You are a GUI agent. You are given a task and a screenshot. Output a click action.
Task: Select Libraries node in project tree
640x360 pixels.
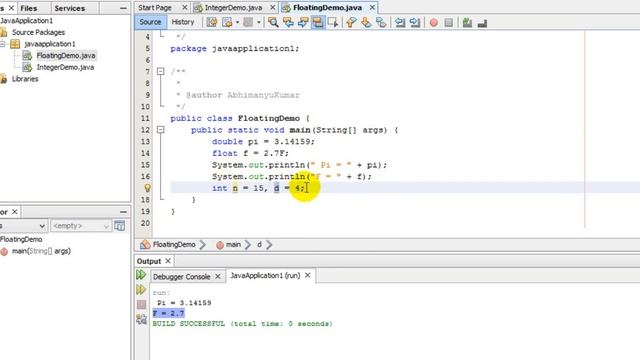click(25, 79)
